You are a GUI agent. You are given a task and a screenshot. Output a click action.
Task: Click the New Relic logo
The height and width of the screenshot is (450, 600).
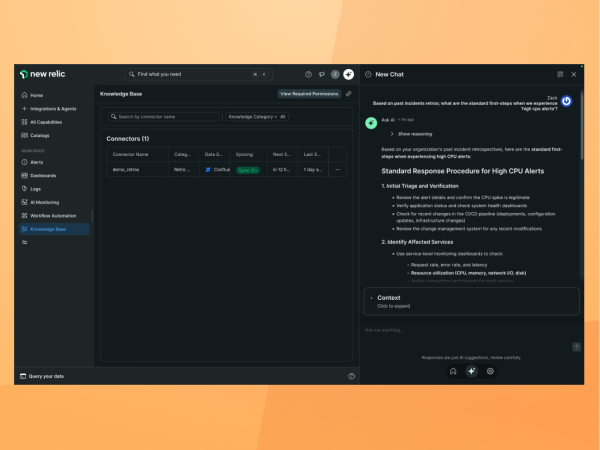pos(42,74)
